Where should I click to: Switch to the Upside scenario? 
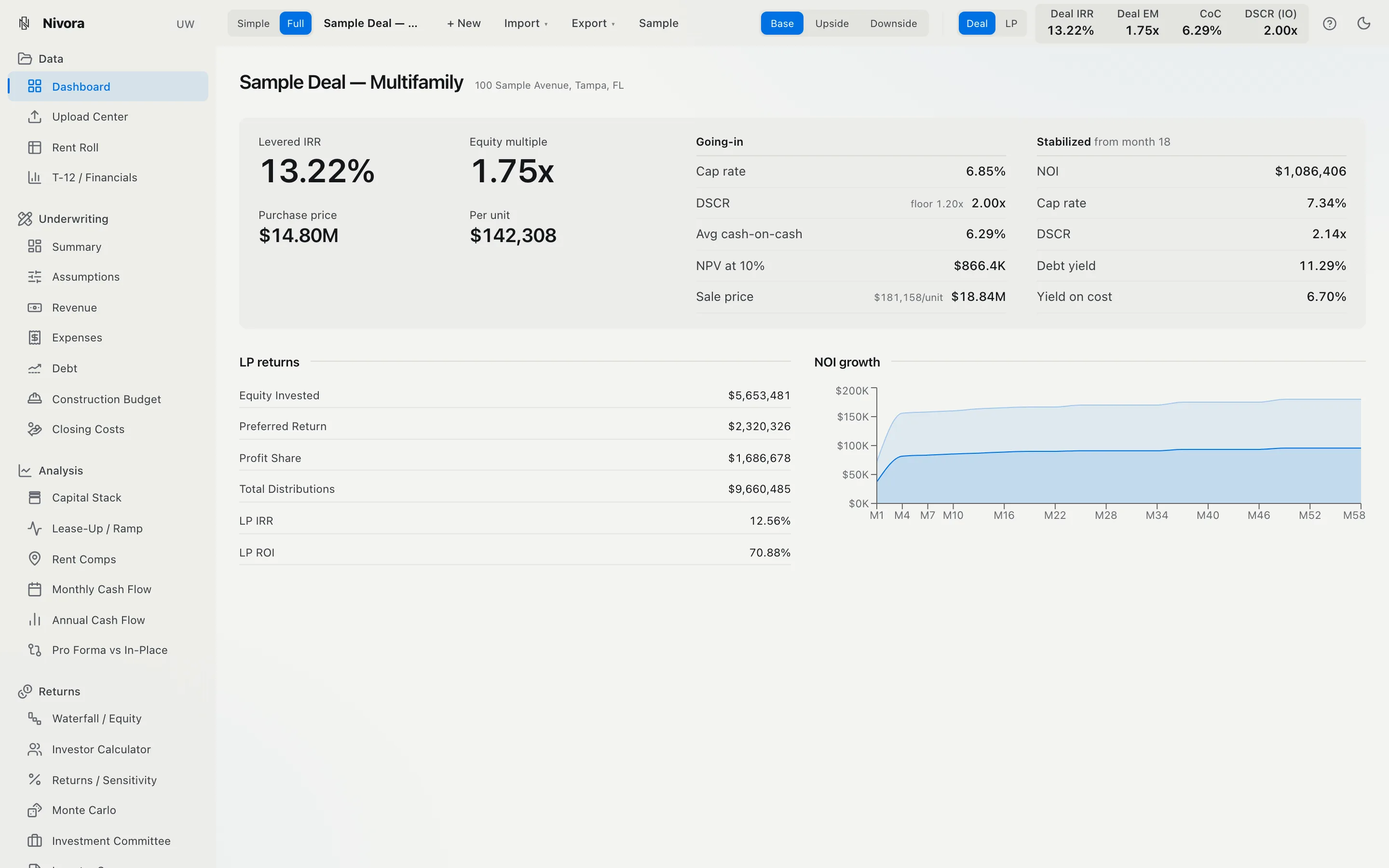click(x=831, y=24)
